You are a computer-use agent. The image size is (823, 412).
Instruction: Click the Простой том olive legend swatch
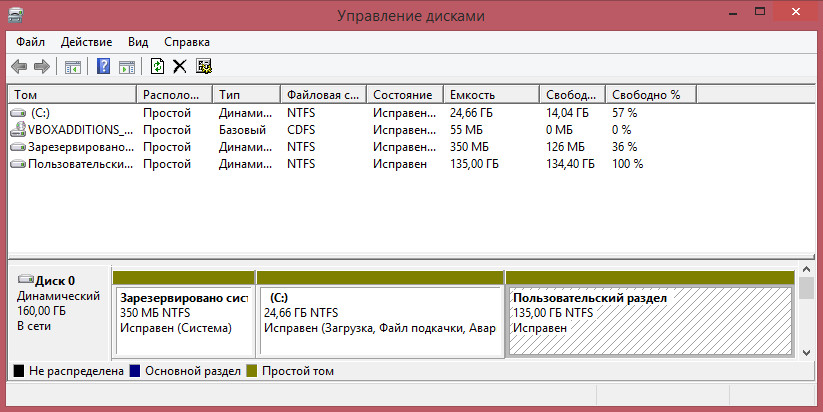coord(251,371)
